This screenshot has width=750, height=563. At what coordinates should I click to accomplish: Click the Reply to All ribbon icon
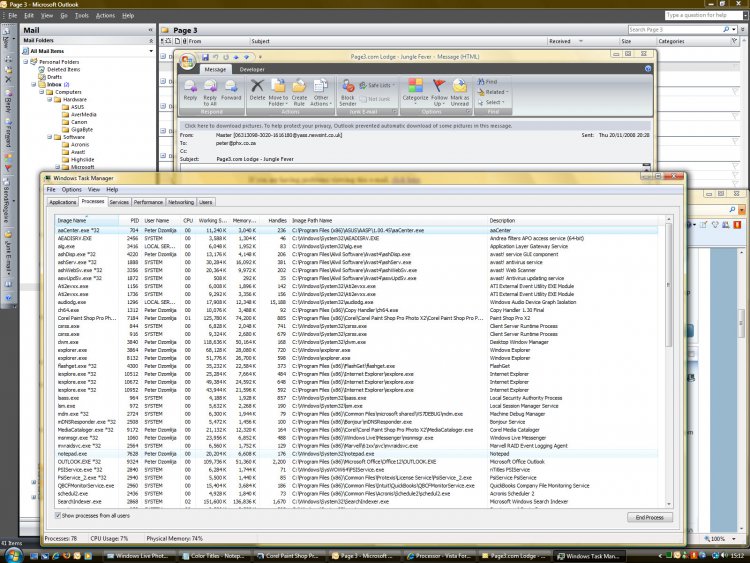click(x=210, y=92)
